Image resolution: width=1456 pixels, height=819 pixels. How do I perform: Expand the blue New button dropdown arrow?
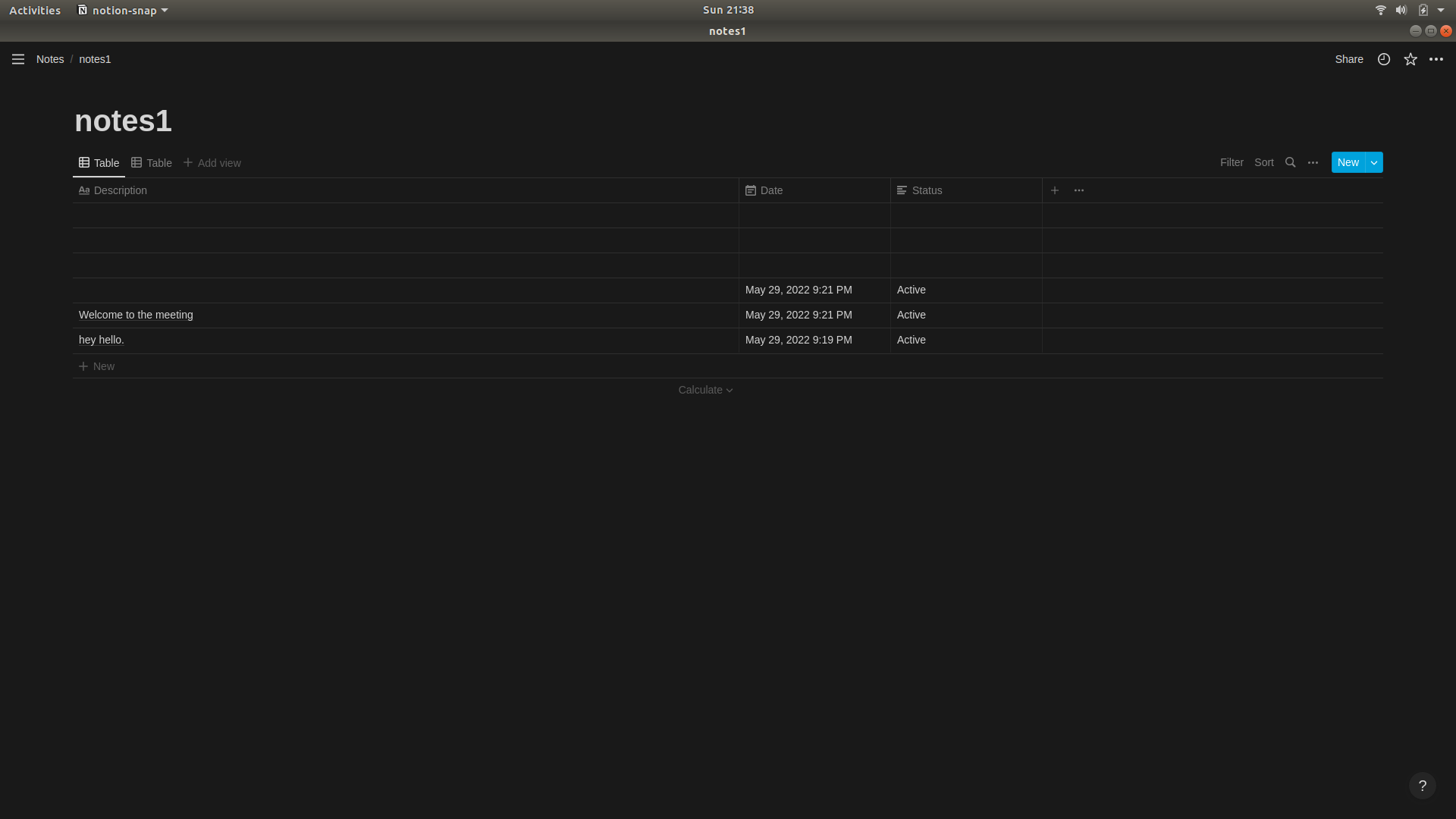click(1374, 162)
